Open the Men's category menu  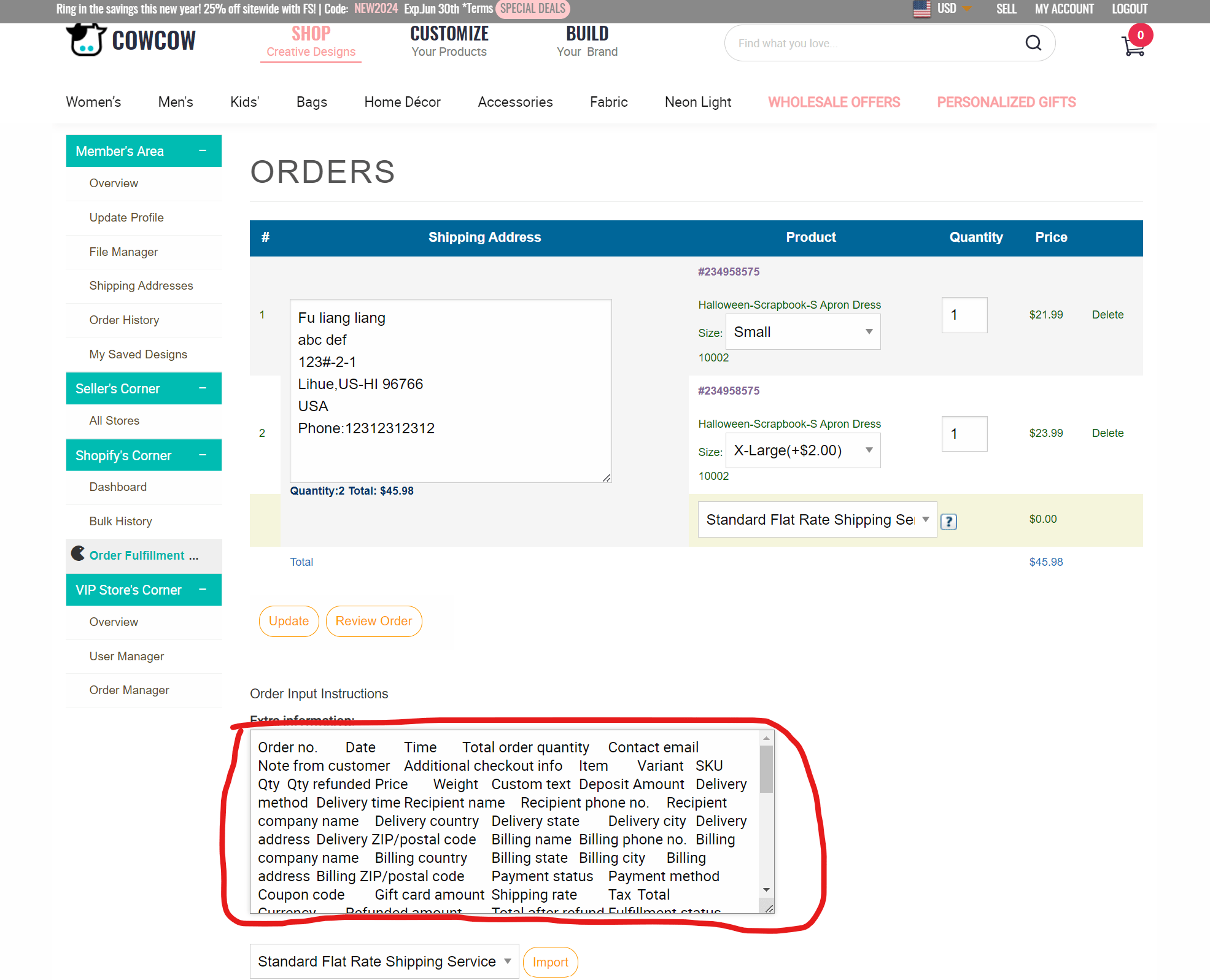click(176, 102)
